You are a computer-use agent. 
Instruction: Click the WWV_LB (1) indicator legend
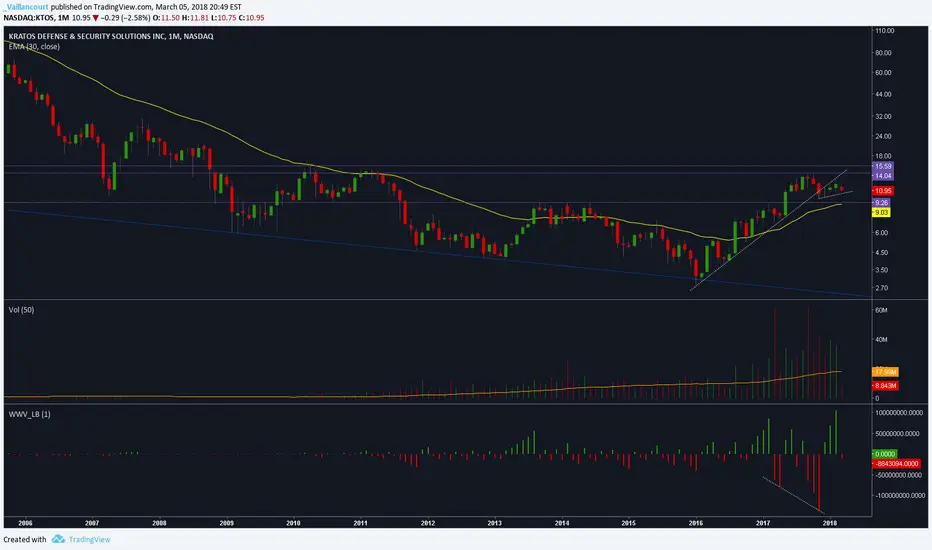pos(29,414)
